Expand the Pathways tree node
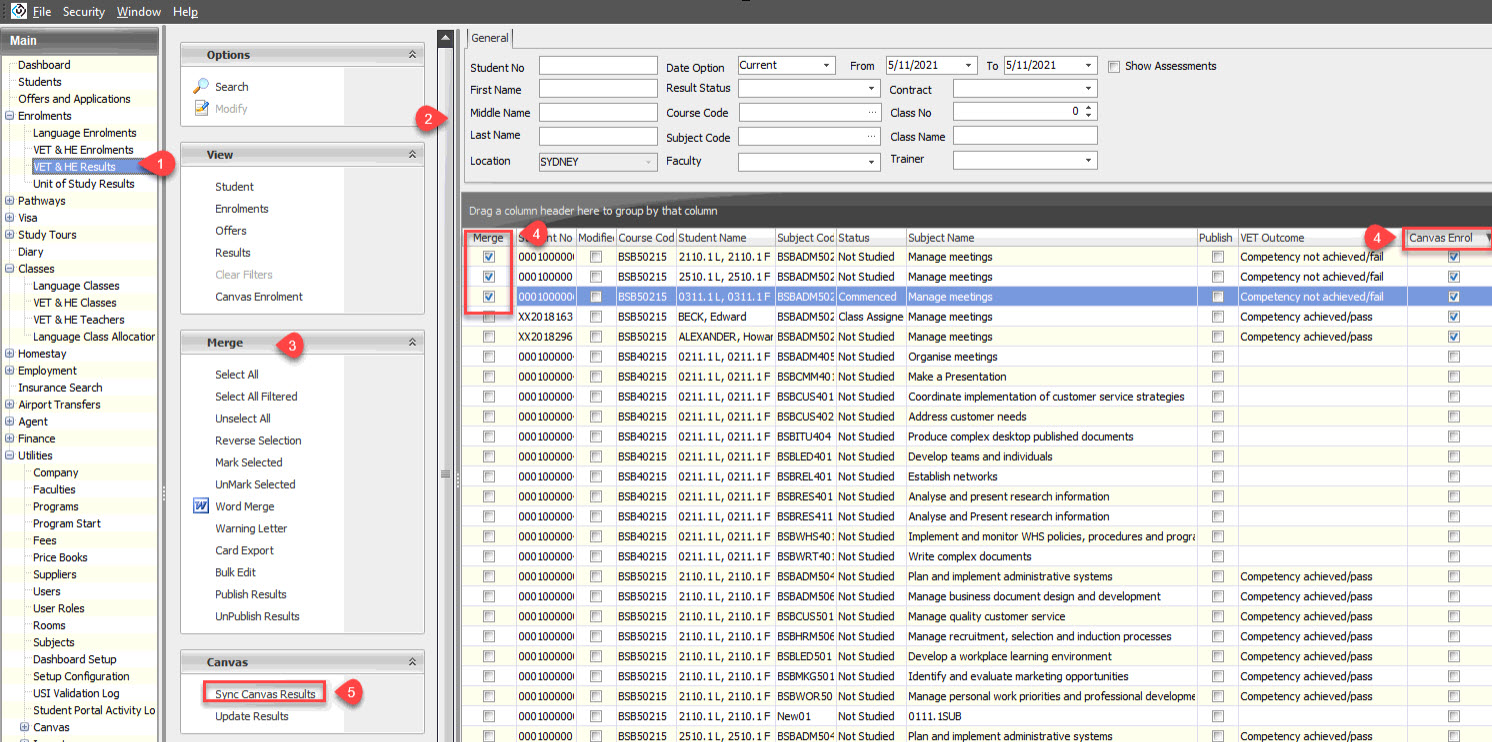Screen dimensions: 1492x742 (10, 201)
